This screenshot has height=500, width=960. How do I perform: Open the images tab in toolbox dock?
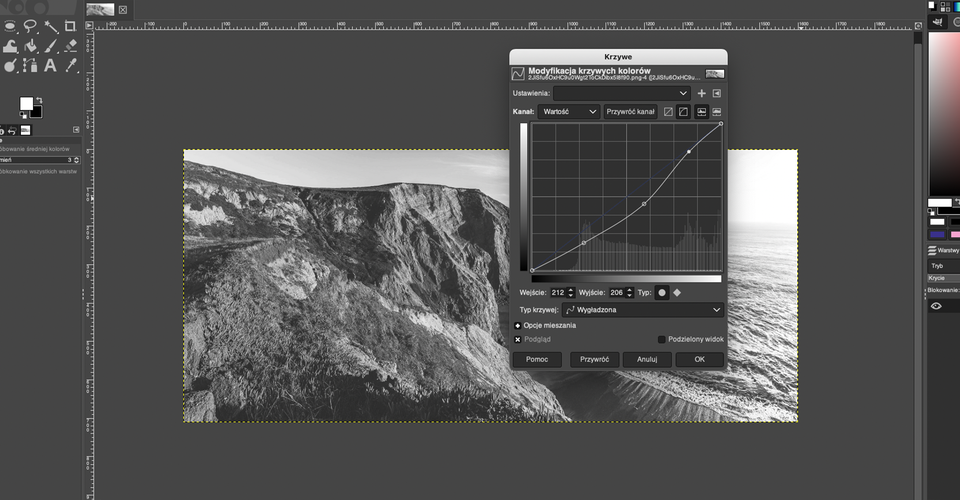25,130
